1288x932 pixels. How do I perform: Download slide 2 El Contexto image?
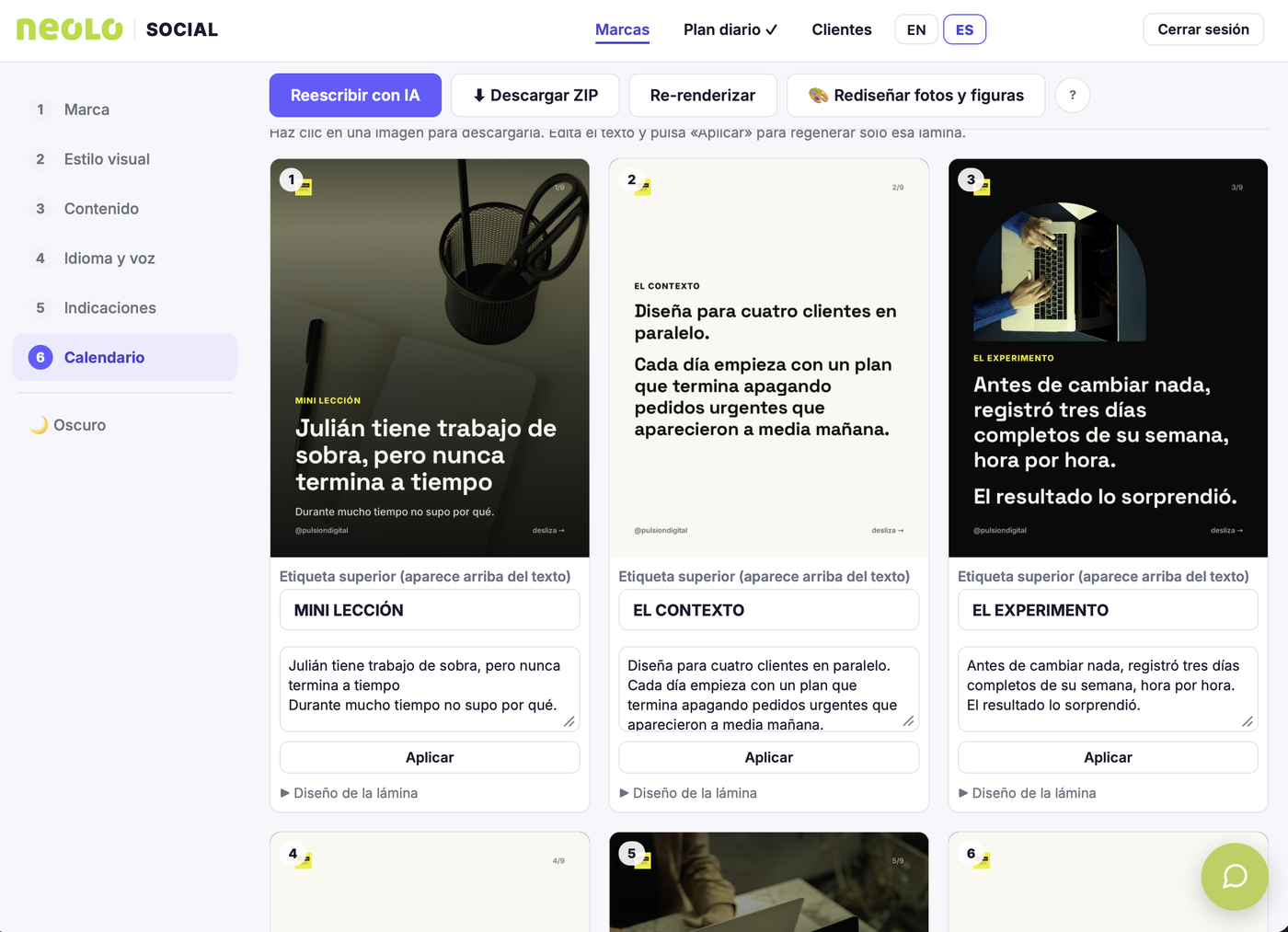point(769,358)
